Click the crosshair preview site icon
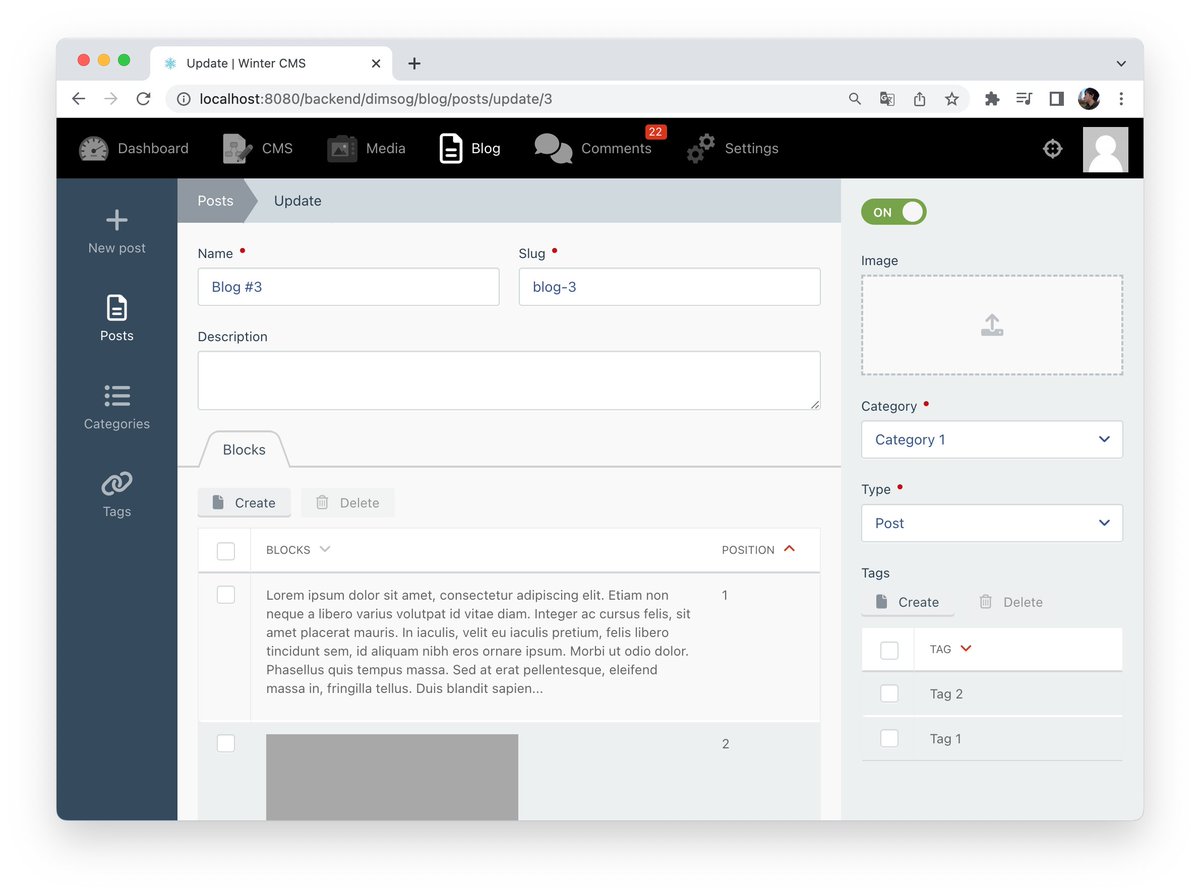The image size is (1200, 895). pyautogui.click(x=1052, y=149)
